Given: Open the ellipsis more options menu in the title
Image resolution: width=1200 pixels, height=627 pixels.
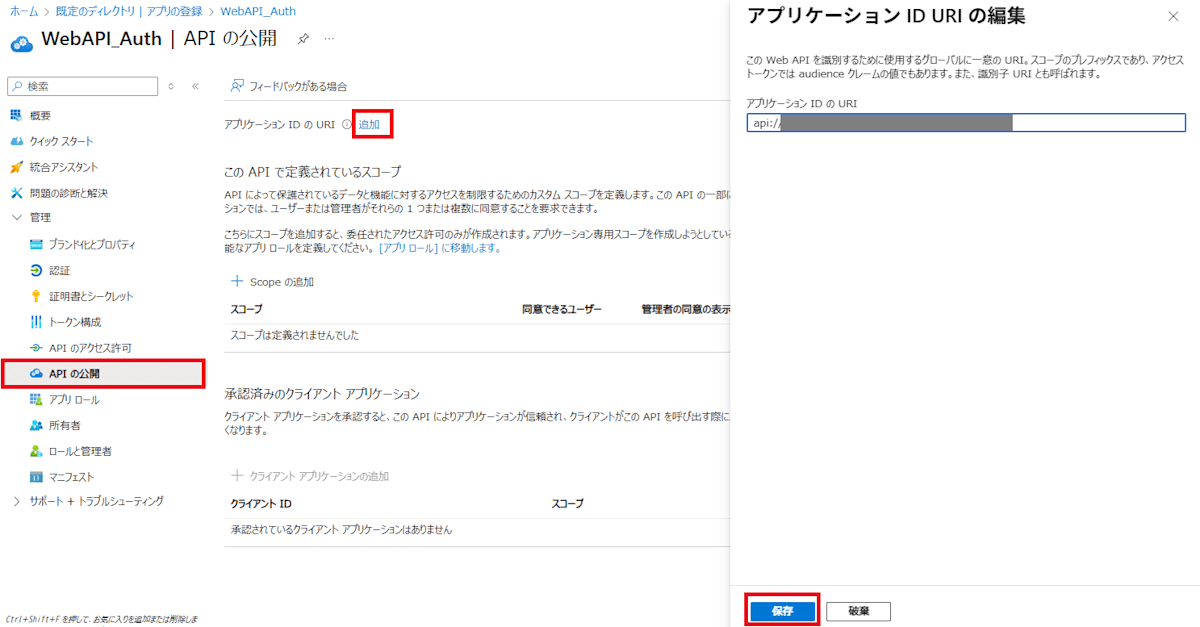Looking at the screenshot, I should (329, 39).
